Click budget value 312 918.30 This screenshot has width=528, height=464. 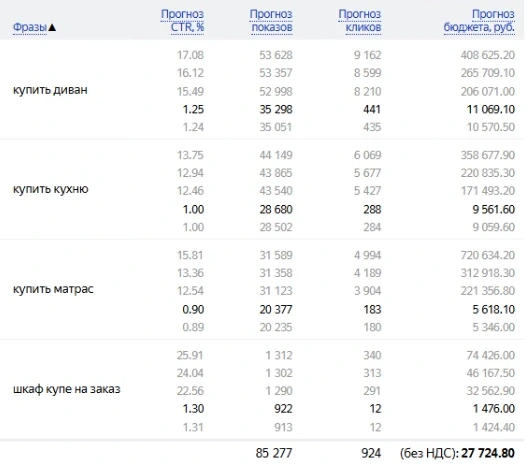pyautogui.click(x=488, y=273)
